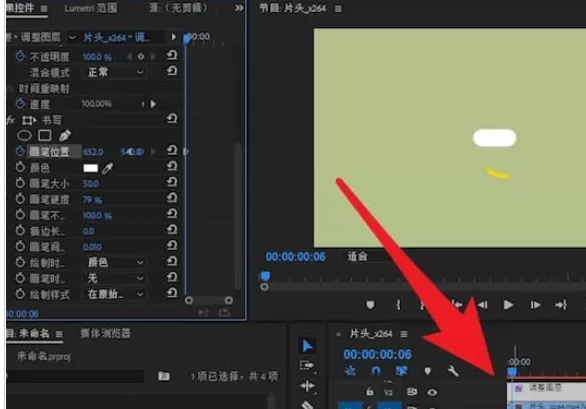The width and height of the screenshot is (586, 409).
Task: Choose the rectangle mask tool under 书写
Action: [44, 135]
